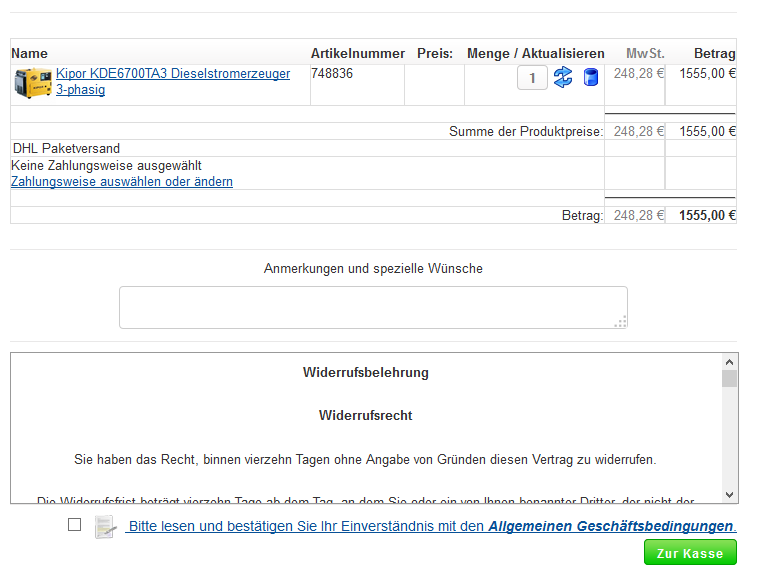Click the Widerrufsbelehrung scrollbar thumb
The image size is (760, 584).
click(729, 378)
